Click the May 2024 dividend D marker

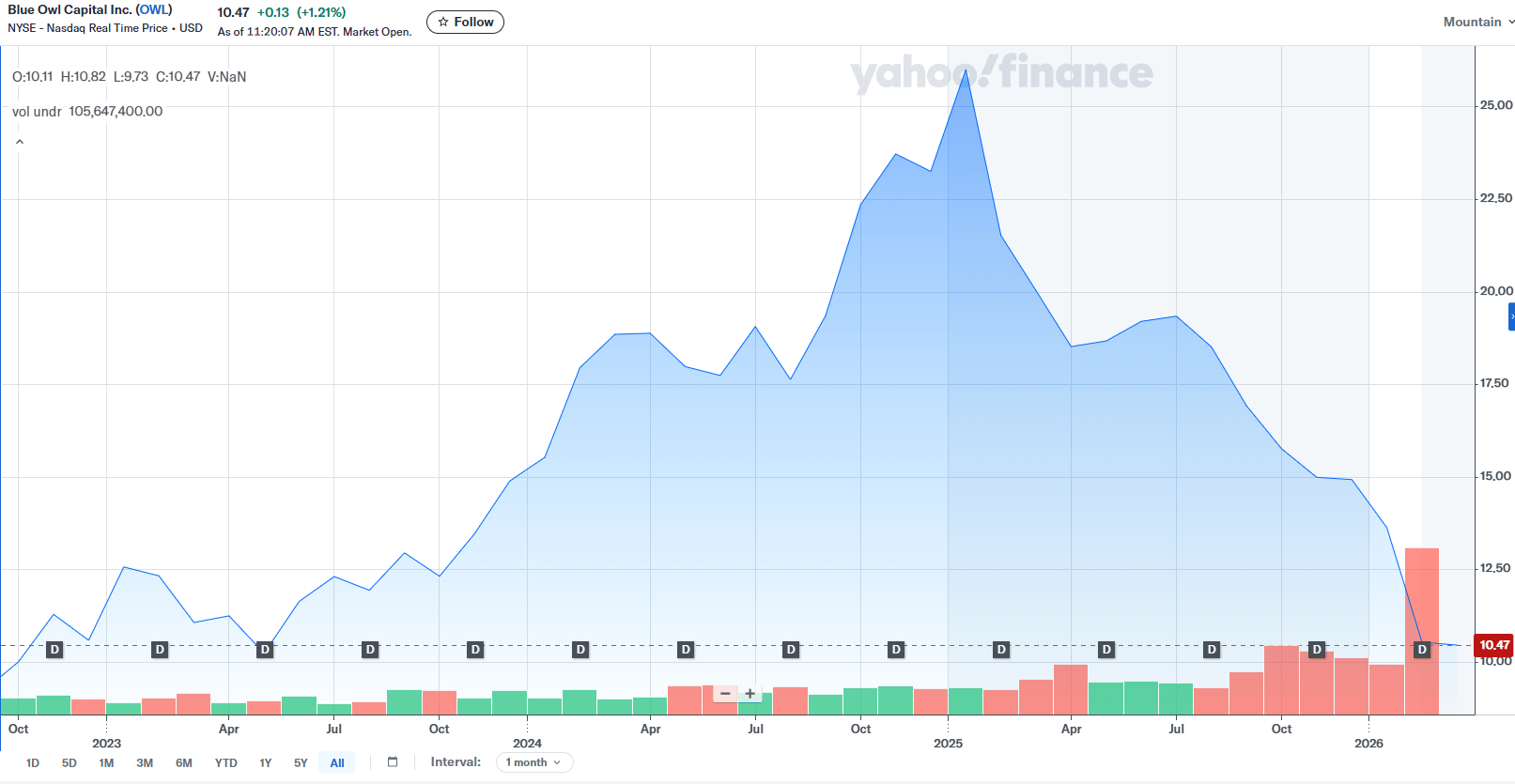[x=686, y=650]
